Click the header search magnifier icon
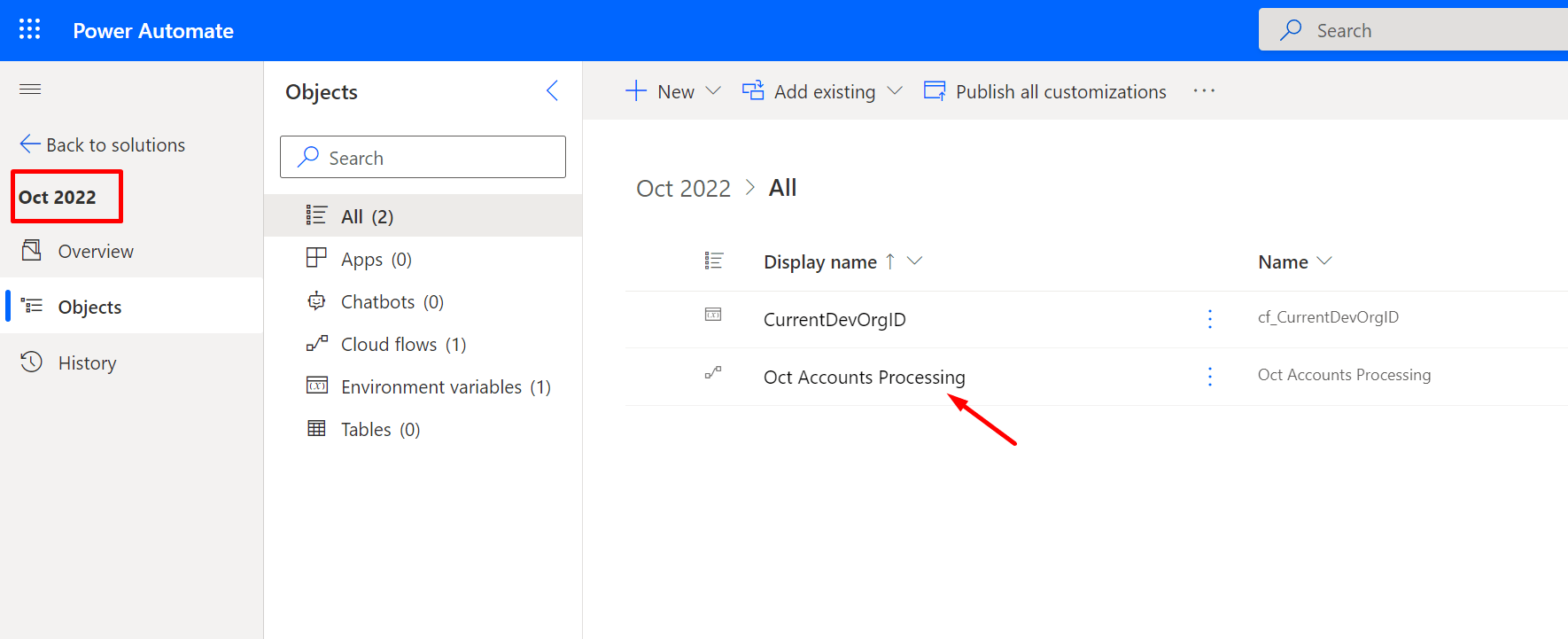The width and height of the screenshot is (1568, 639). (x=1291, y=29)
